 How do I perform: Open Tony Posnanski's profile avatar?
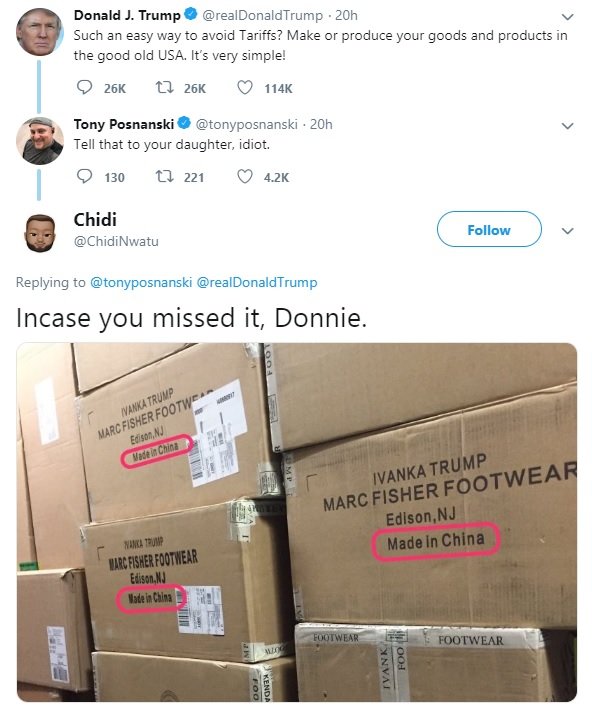coord(40,140)
